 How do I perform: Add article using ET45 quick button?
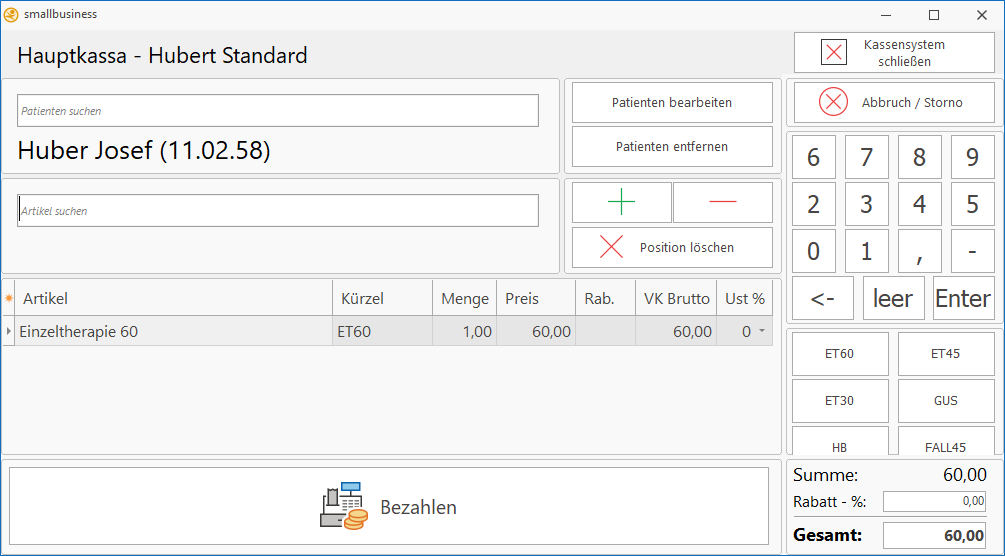tap(945, 354)
